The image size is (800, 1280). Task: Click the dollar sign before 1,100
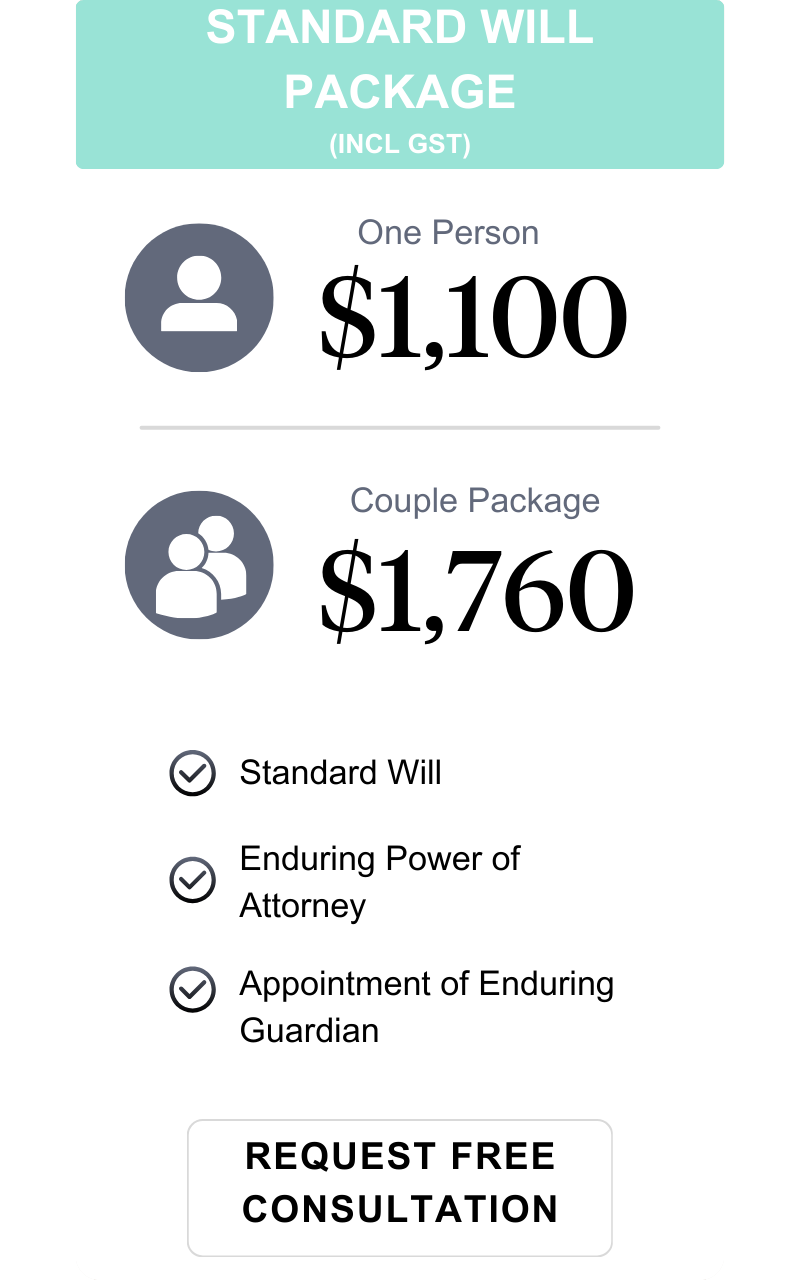point(343,317)
